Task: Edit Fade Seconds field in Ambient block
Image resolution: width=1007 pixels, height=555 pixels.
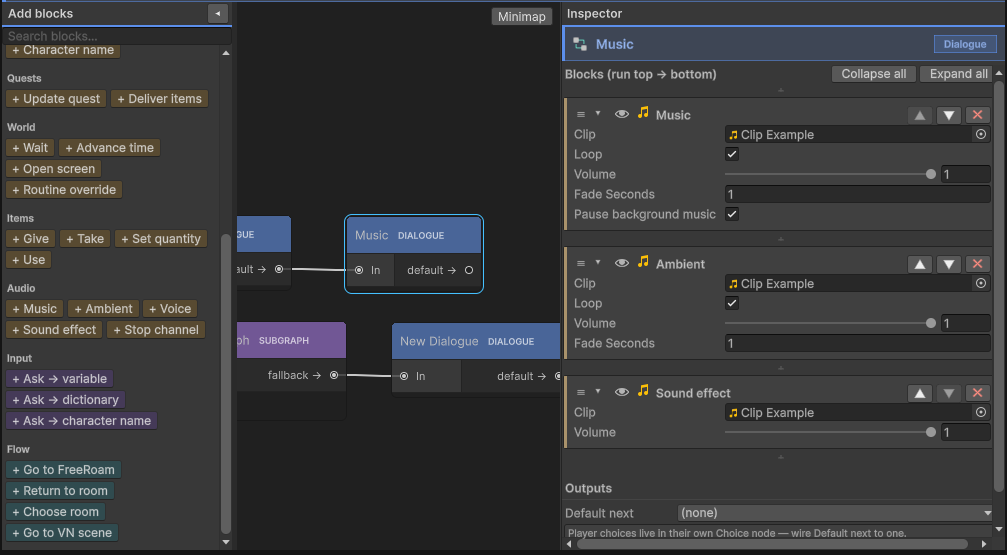Action: click(857, 343)
